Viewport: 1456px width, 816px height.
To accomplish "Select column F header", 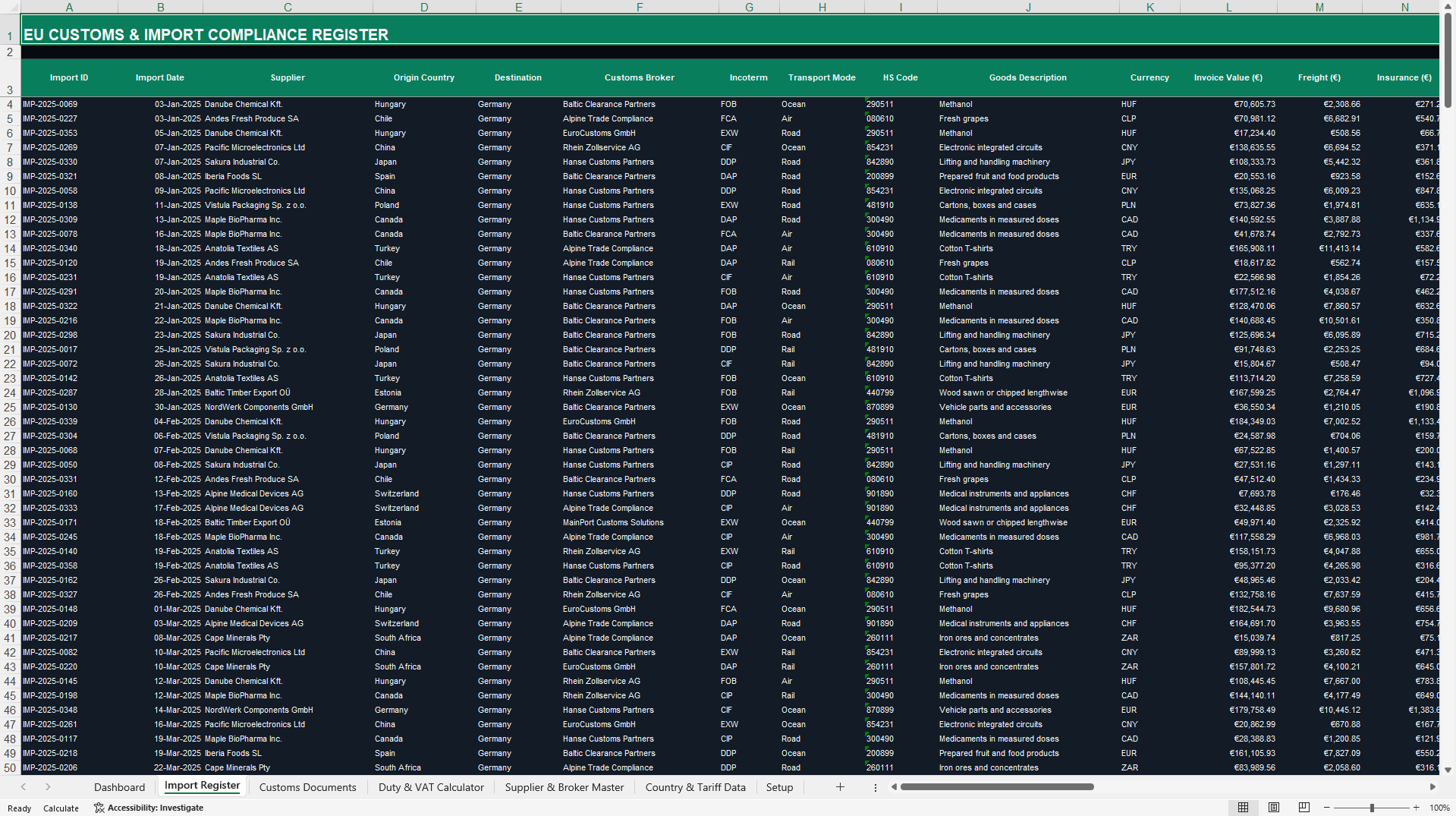I will point(640,7).
